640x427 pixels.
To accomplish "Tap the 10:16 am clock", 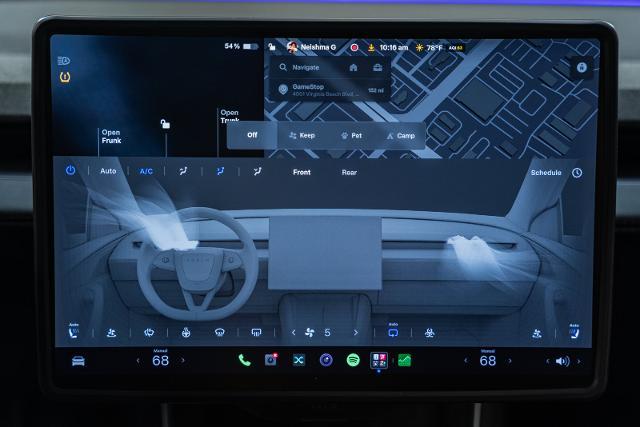I will 394,48.
